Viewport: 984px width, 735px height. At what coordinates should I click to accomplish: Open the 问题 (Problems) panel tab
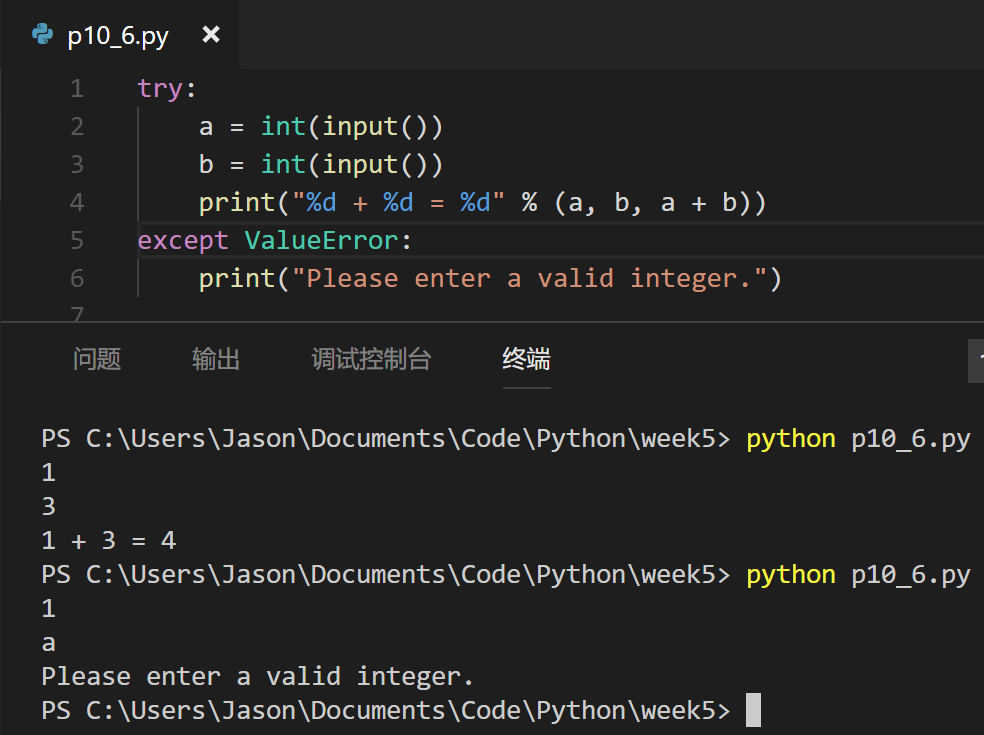97,359
